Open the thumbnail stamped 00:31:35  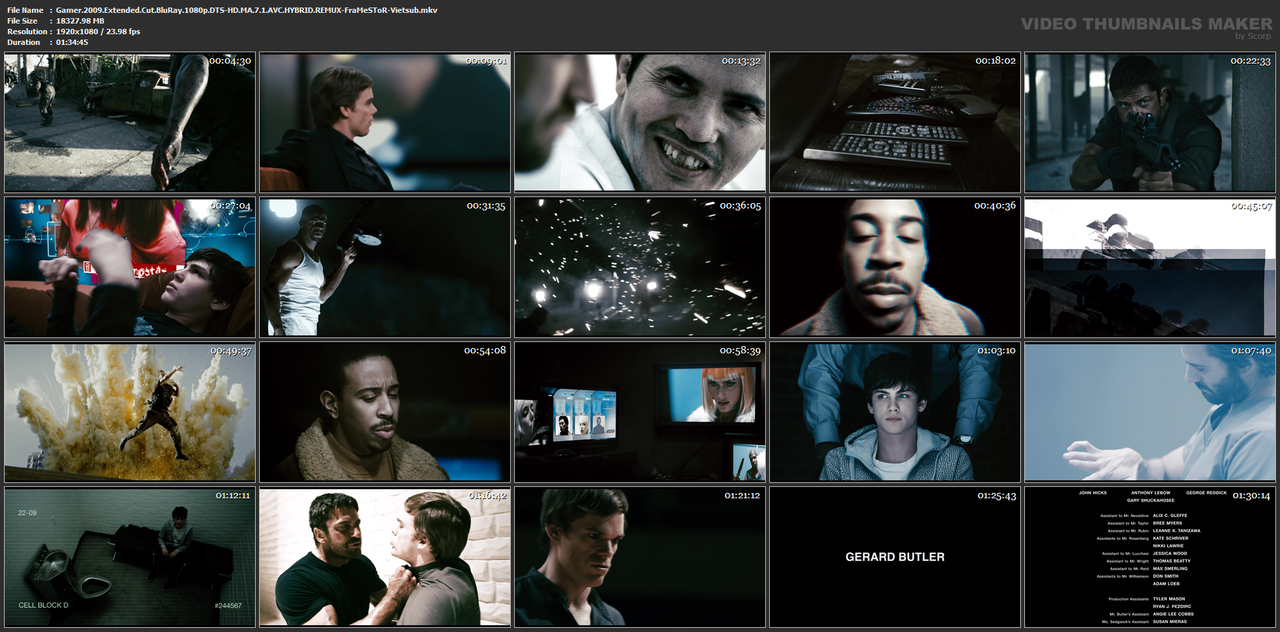385,267
